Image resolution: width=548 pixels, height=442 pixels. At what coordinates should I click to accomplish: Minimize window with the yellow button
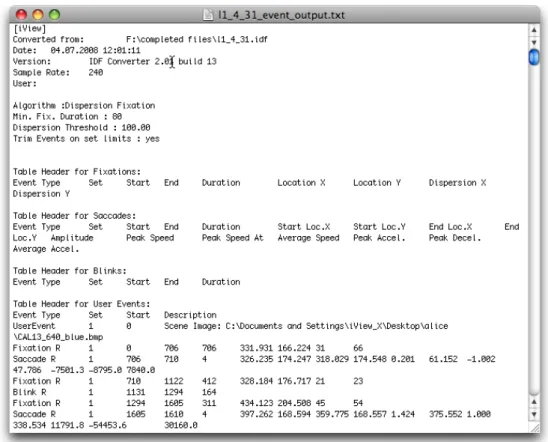[x=38, y=15]
